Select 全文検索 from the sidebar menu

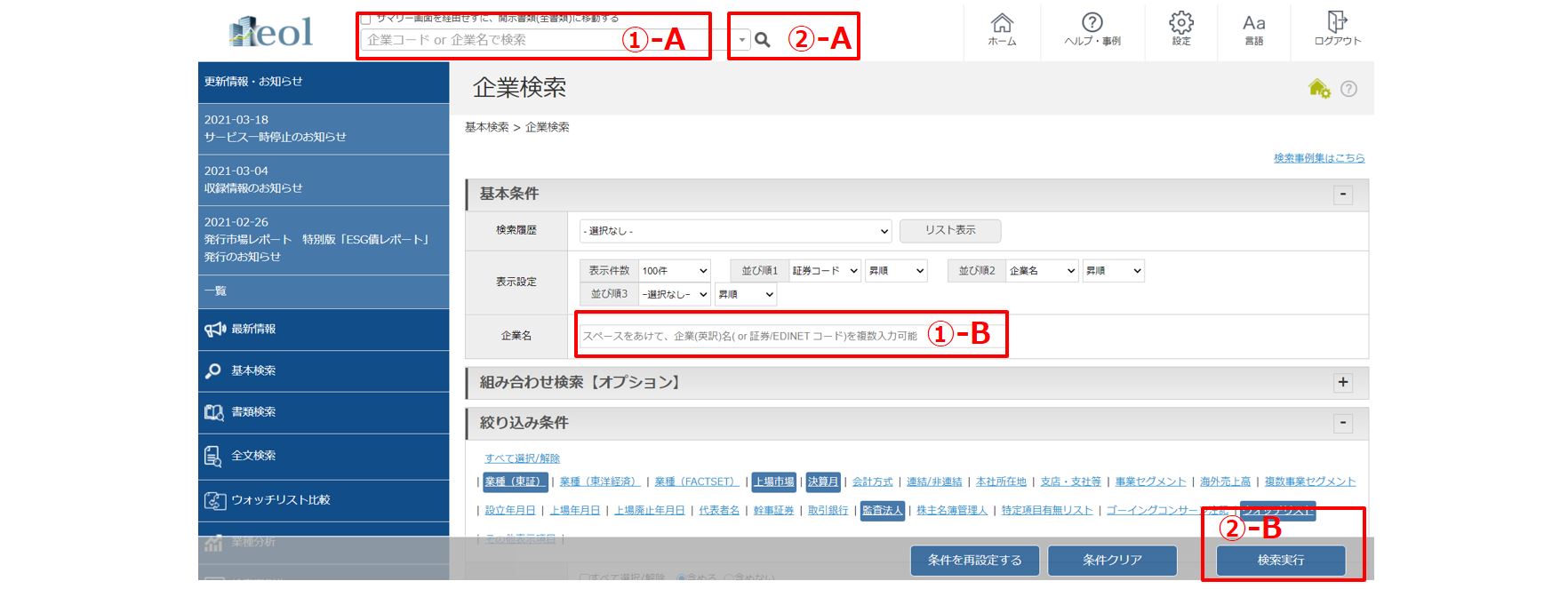point(253,456)
